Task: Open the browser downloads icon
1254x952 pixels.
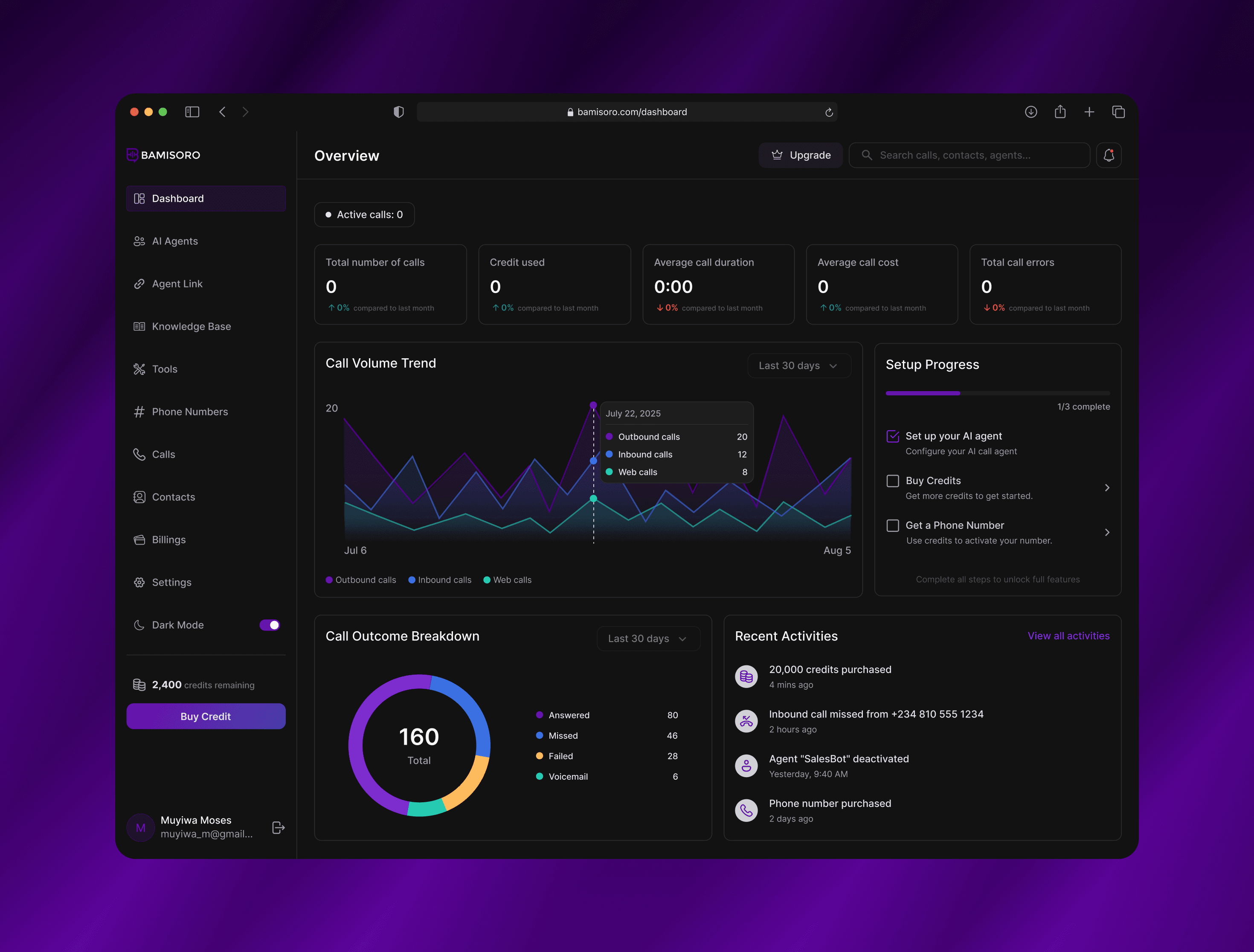Action: click(1030, 112)
